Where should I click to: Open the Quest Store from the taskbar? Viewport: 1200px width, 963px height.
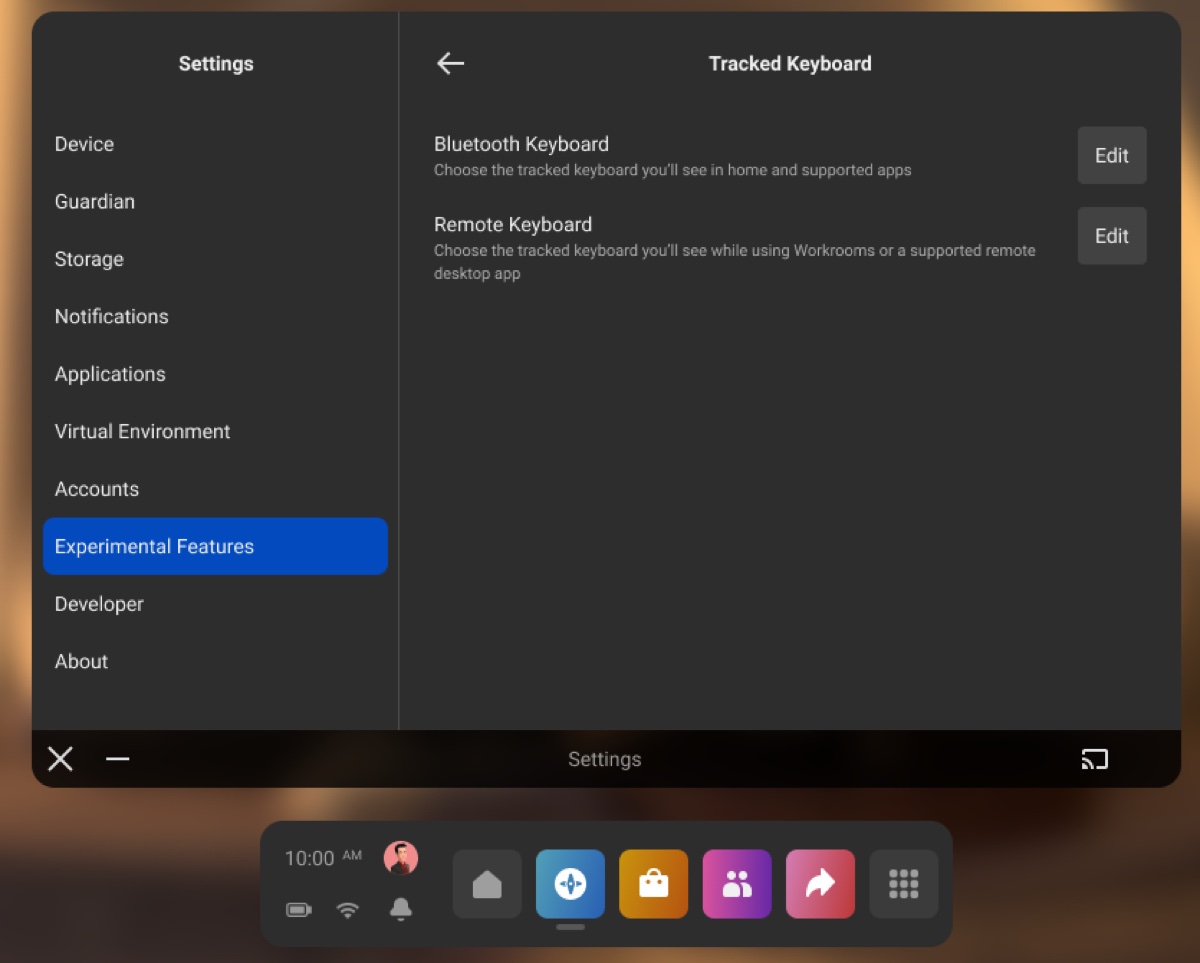pyautogui.click(x=653, y=883)
